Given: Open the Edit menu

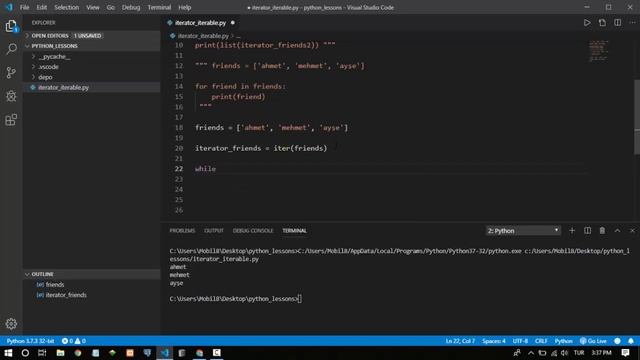Looking at the screenshot, I should click(x=42, y=7).
